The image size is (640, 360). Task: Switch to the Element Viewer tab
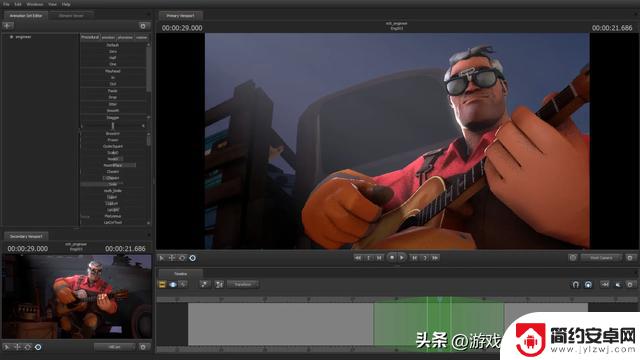coord(71,16)
